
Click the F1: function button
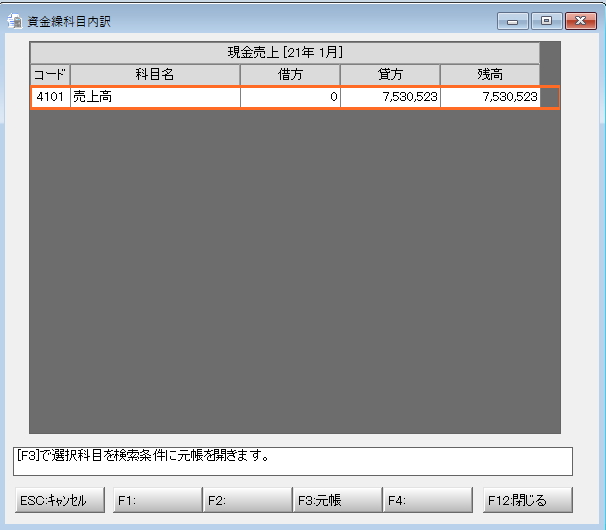click(x=158, y=500)
